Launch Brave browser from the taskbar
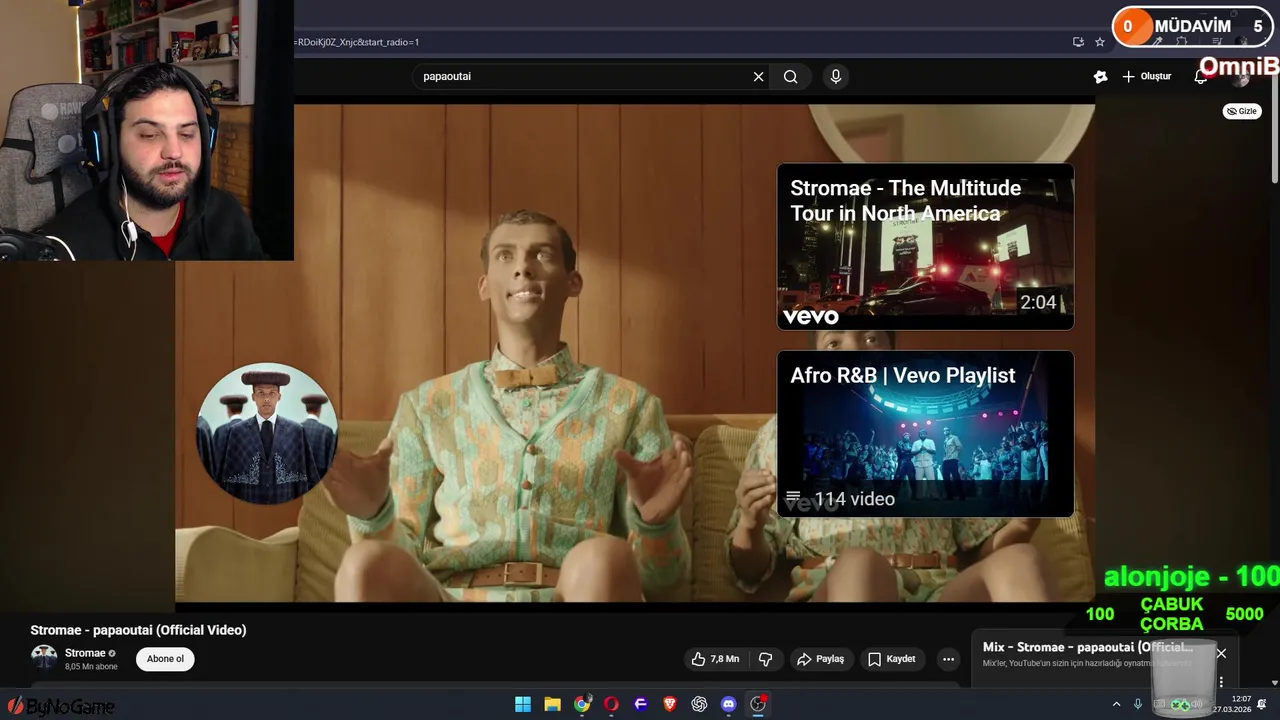 670,704
